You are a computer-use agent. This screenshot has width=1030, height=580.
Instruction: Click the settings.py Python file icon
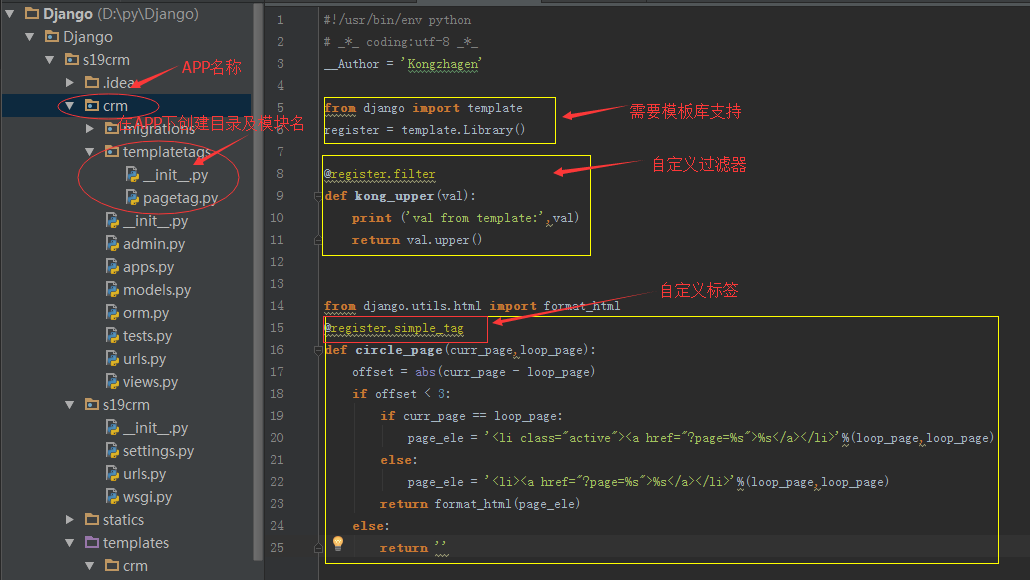112,450
